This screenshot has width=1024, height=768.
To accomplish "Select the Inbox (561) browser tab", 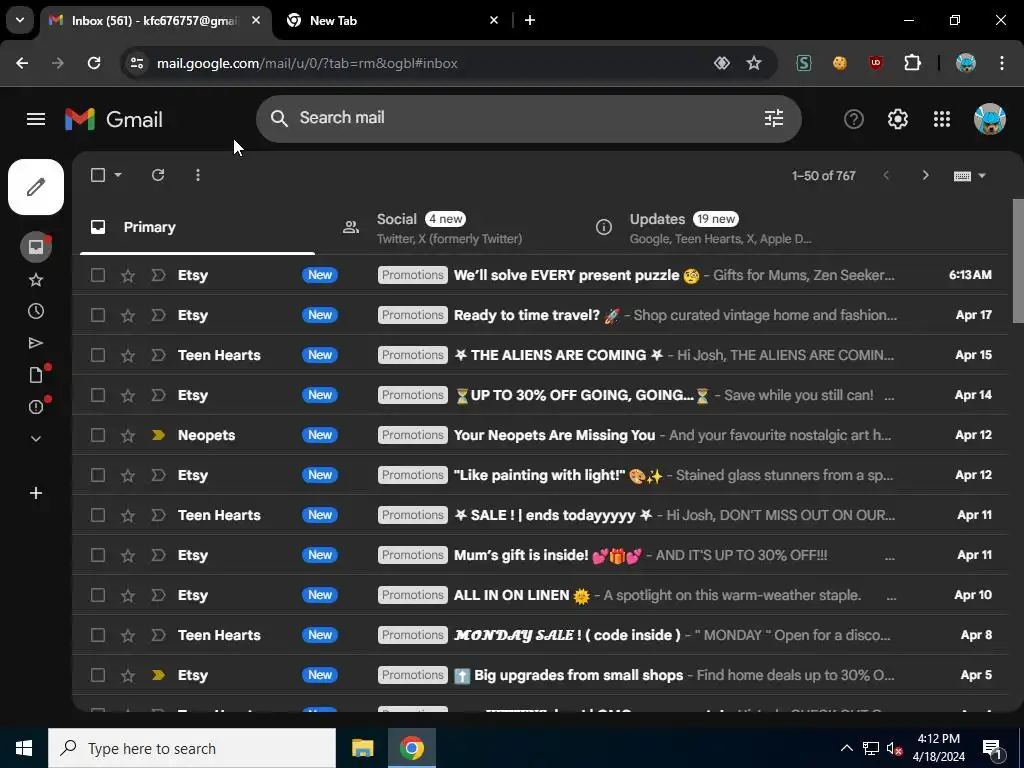I will [157, 21].
